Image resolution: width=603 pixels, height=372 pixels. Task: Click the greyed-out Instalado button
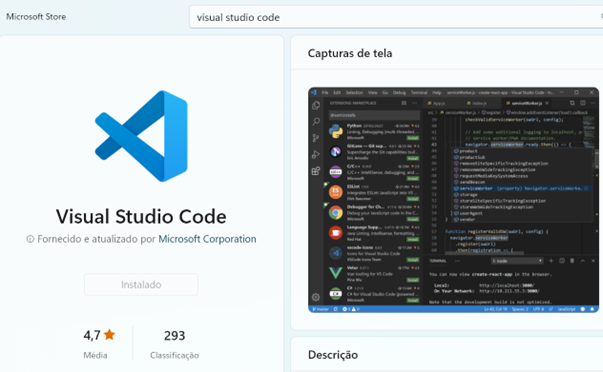[141, 285]
